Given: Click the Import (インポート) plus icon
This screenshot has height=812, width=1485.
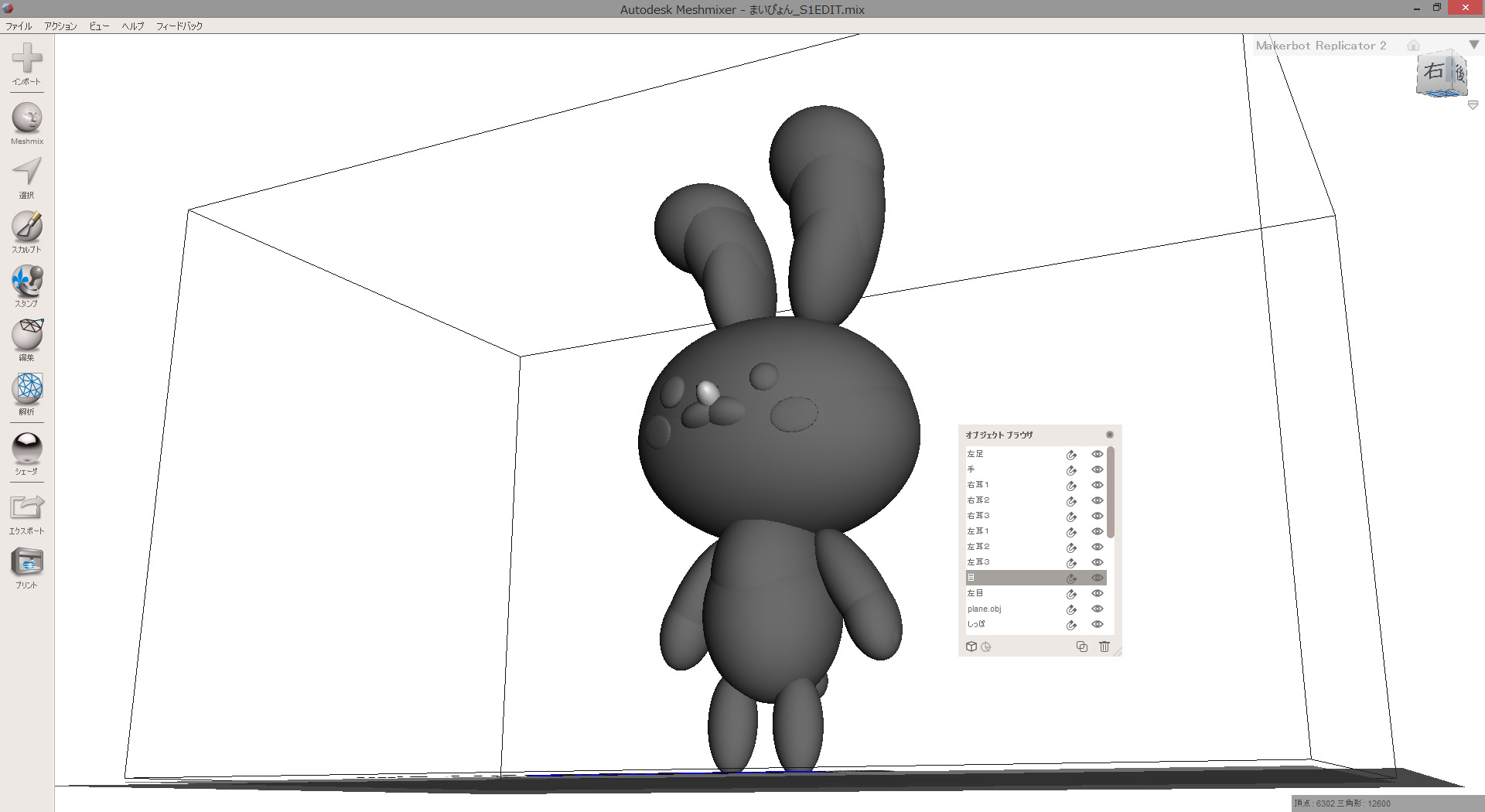Looking at the screenshot, I should click(x=27, y=59).
